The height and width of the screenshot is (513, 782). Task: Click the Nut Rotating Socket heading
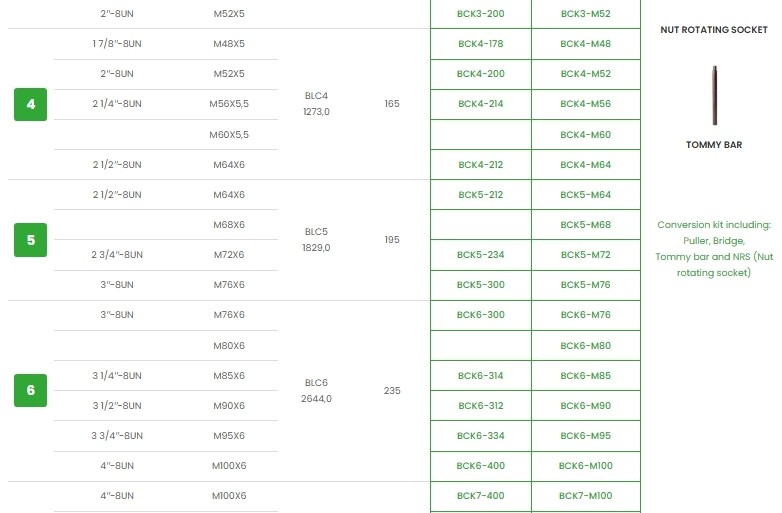point(714,30)
